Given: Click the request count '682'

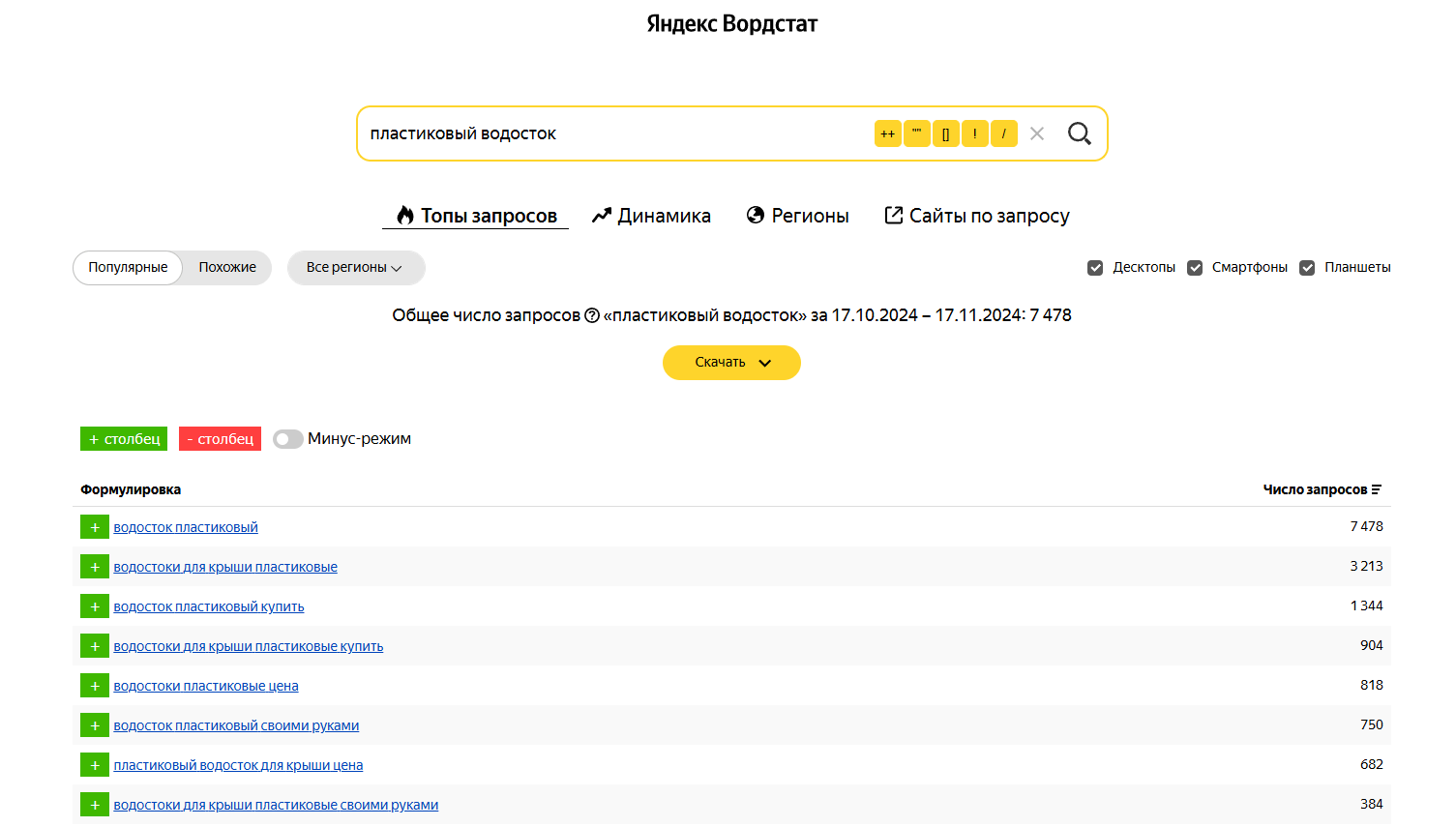Looking at the screenshot, I should pos(1372,764).
